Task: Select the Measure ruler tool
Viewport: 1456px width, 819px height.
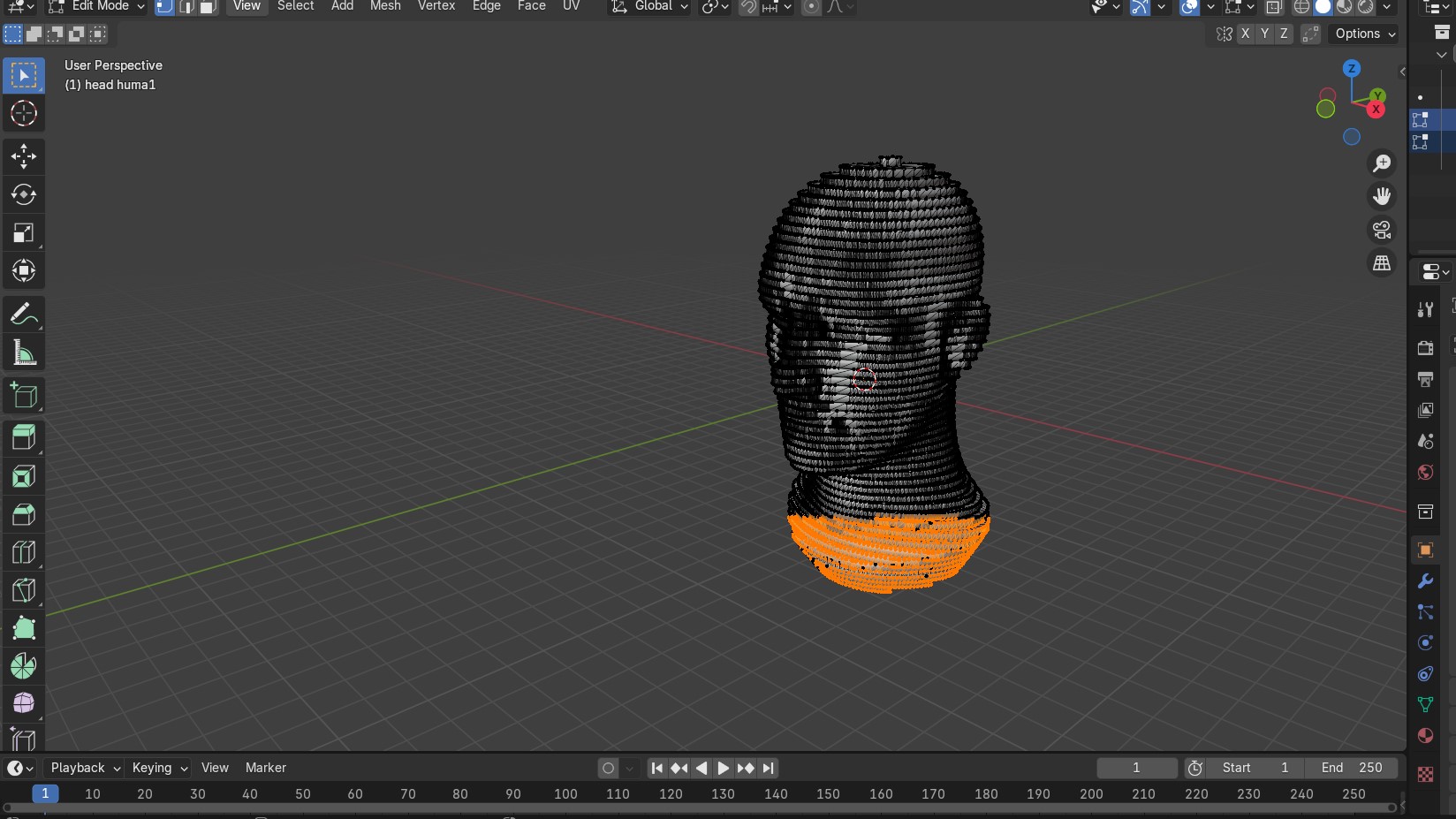Action: [24, 353]
